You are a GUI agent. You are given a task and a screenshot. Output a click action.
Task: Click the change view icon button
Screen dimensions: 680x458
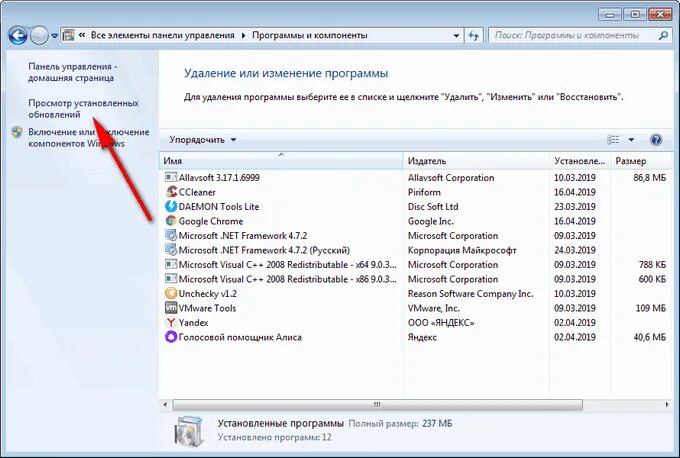(x=613, y=140)
